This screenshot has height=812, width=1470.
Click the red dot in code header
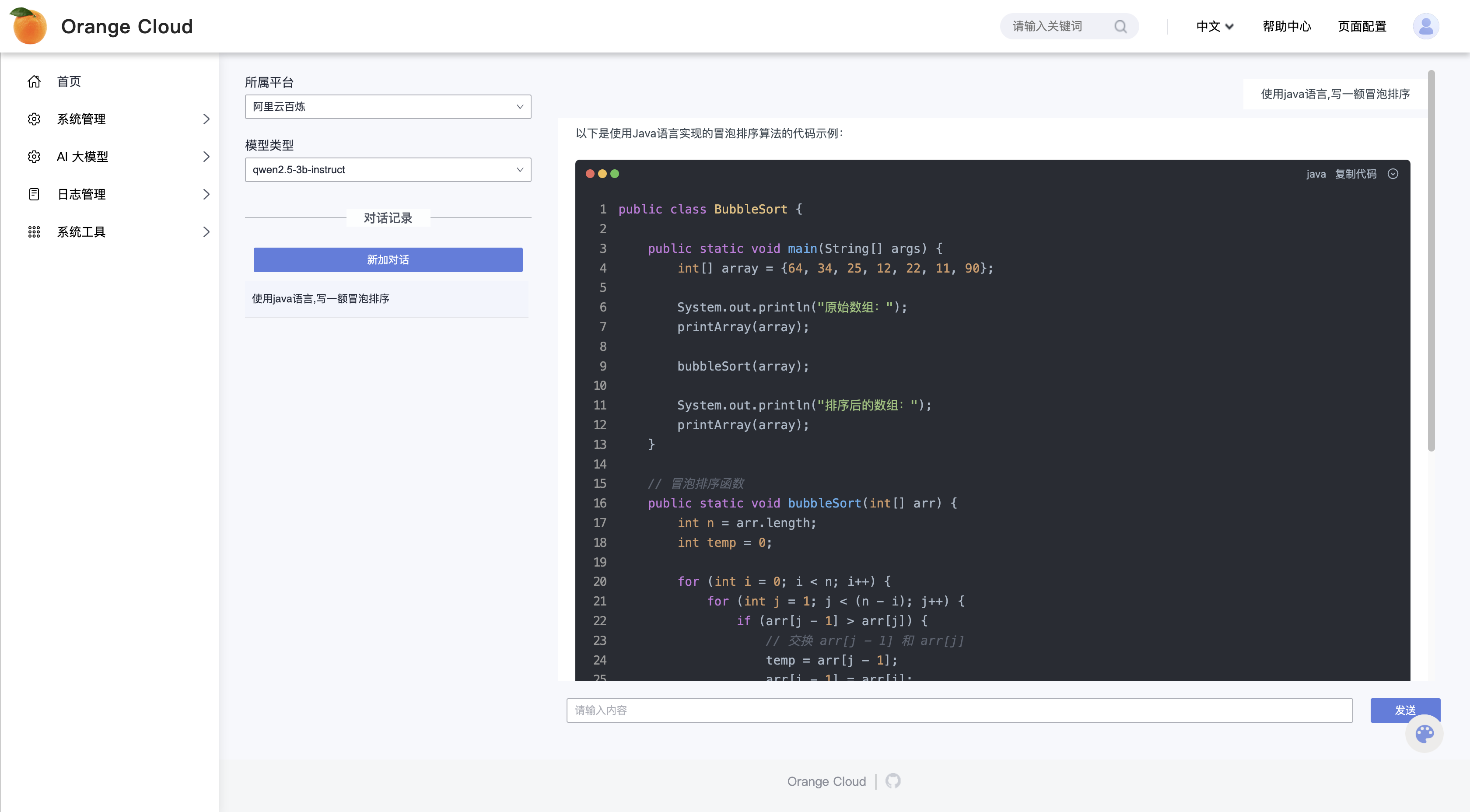(590, 174)
